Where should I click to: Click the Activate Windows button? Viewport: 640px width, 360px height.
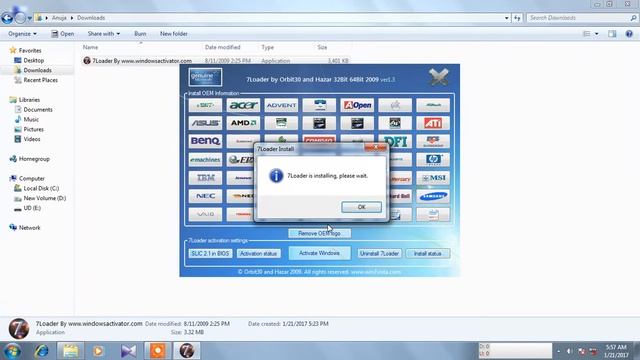click(x=319, y=253)
